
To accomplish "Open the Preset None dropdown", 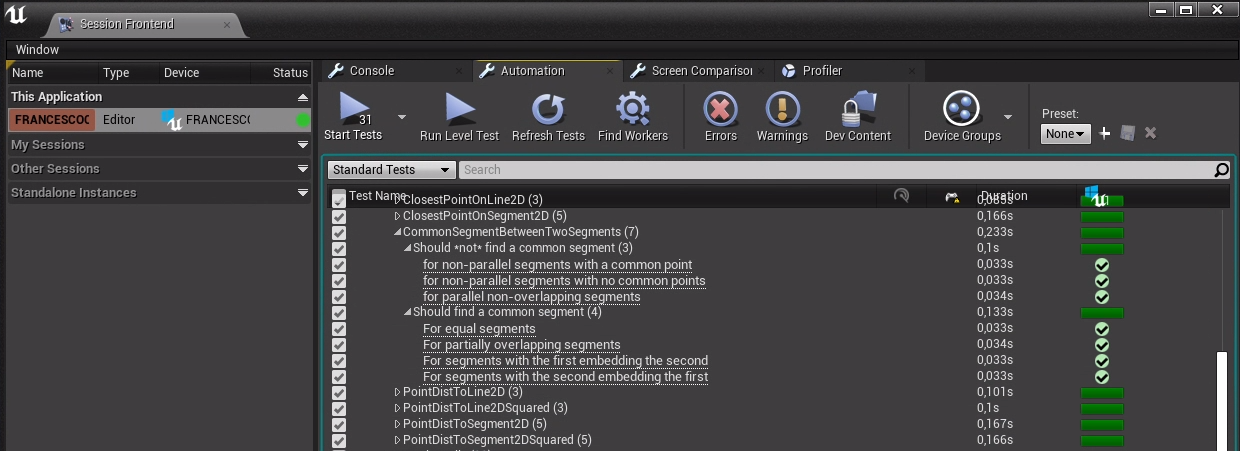I will click(1065, 134).
